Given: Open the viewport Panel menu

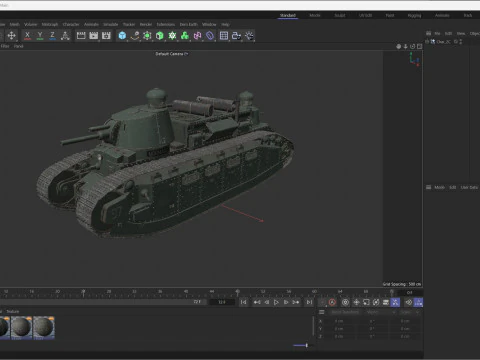Looking at the screenshot, I should pyautogui.click(x=19, y=46).
